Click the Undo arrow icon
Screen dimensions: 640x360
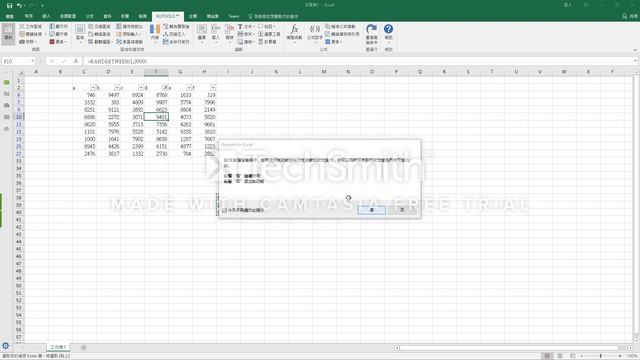(x=20, y=5)
